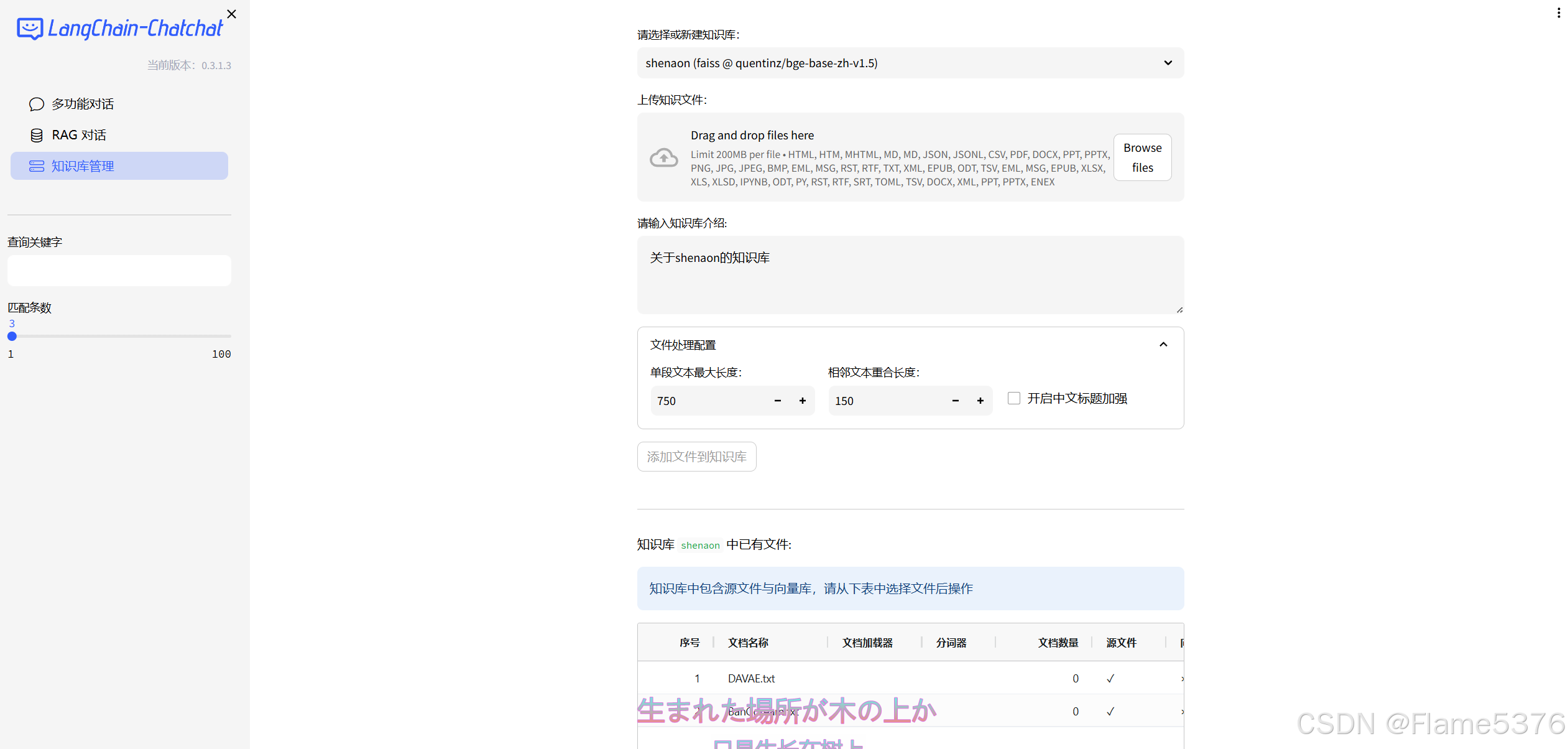Click 添加文件到知识库 button
The width and height of the screenshot is (1568, 749).
696,457
